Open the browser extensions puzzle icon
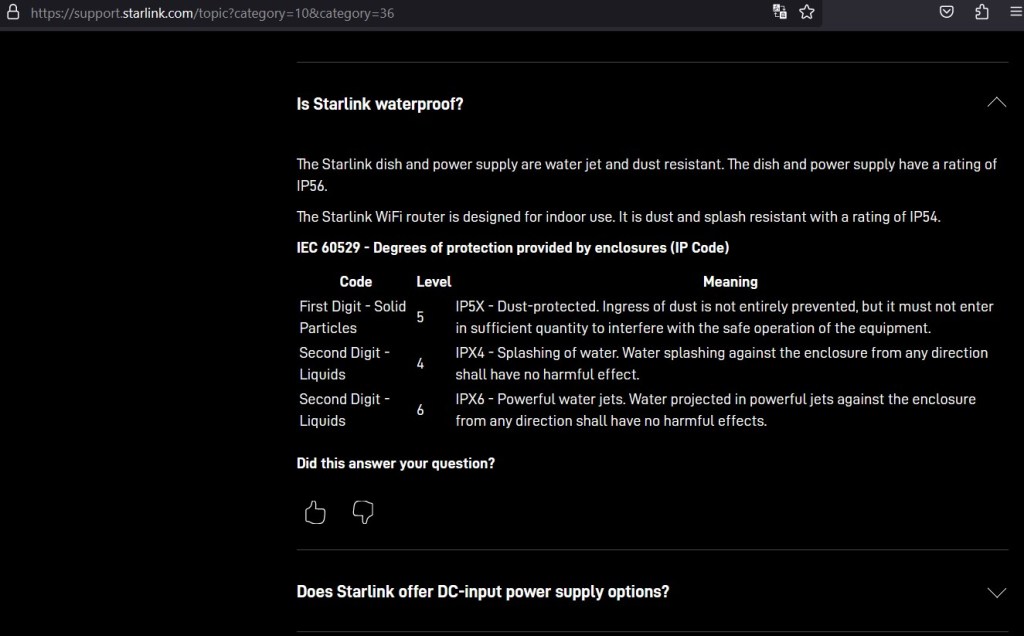This screenshot has width=1024, height=636. point(981,12)
